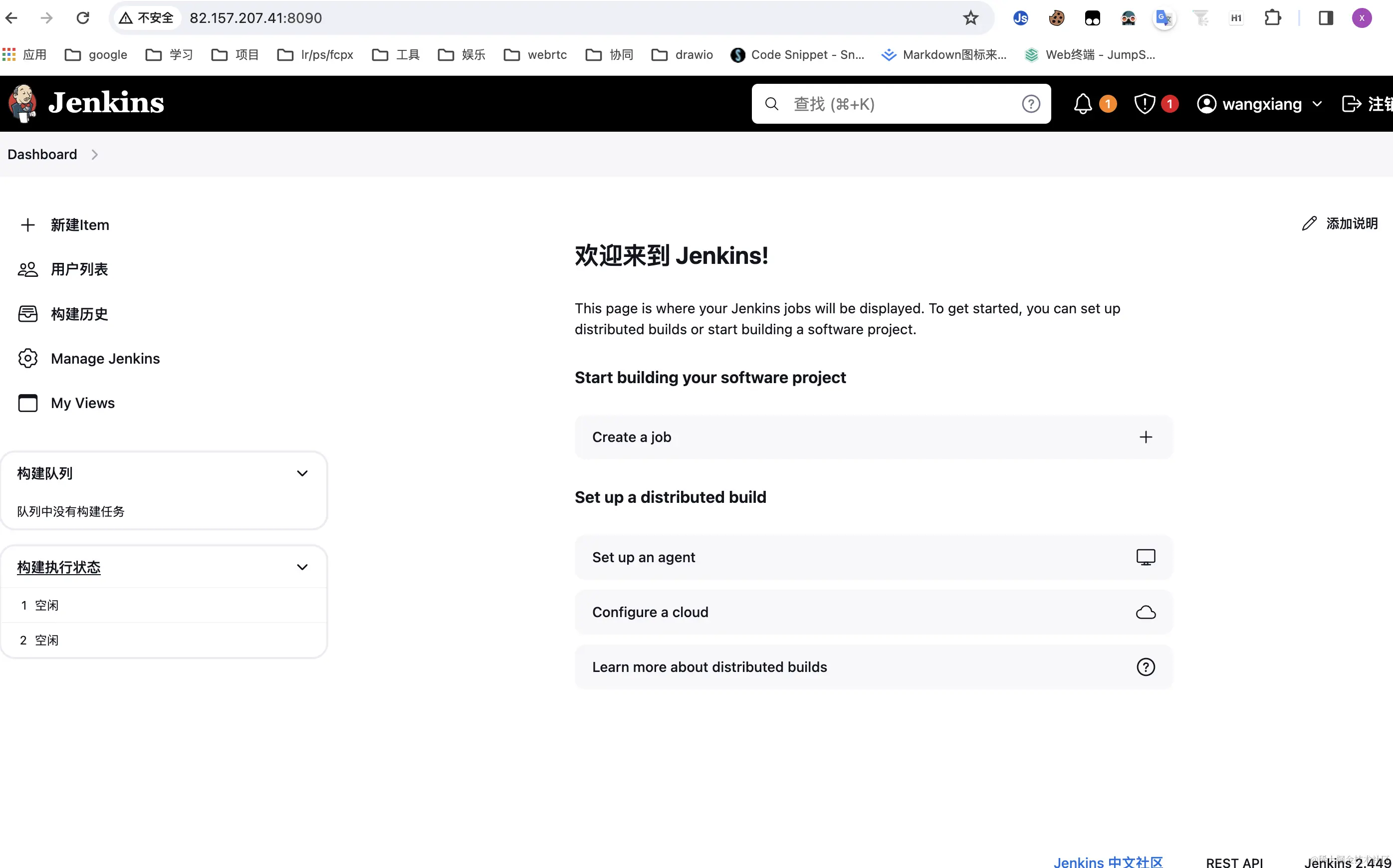The image size is (1393, 868).
Task: Click the Create a job button
Action: coord(873,437)
